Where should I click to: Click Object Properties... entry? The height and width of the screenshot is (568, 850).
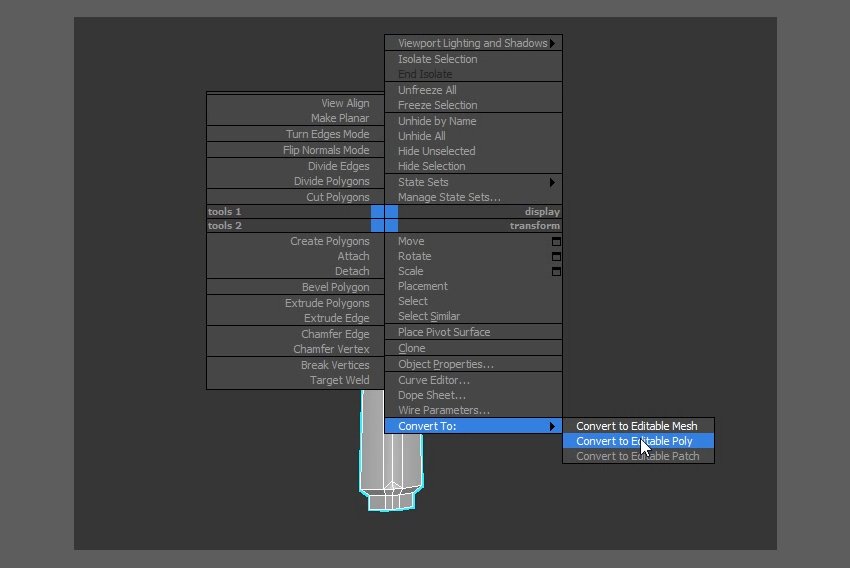pos(445,364)
